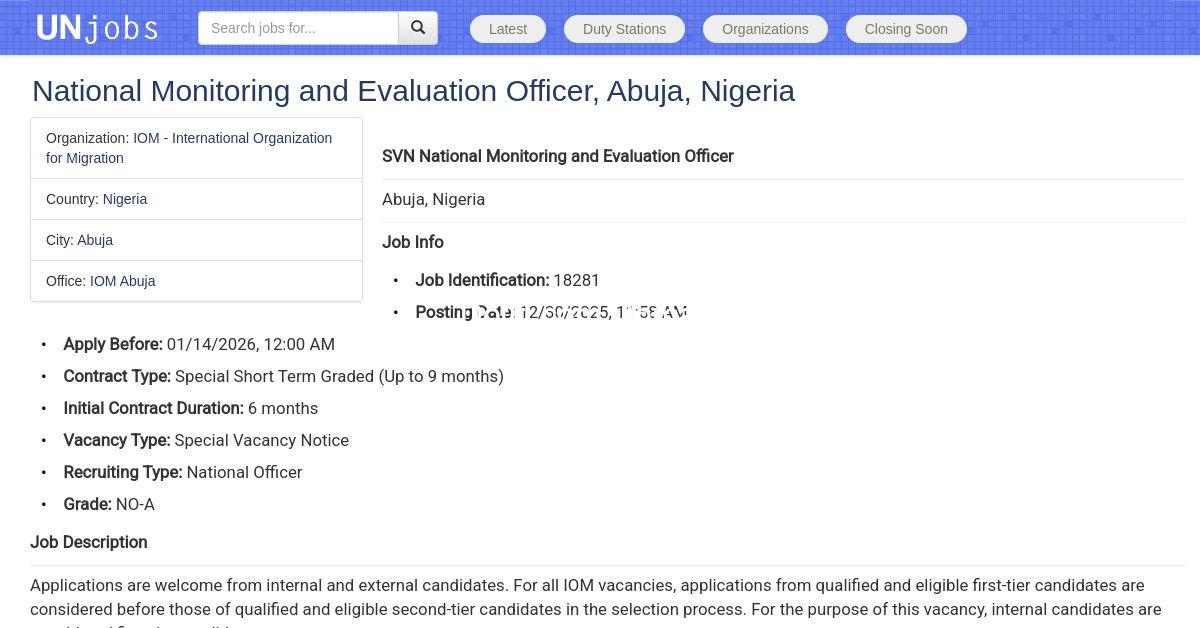Click the page title heading
Screen dimensions: 1200x628
(x=413, y=91)
